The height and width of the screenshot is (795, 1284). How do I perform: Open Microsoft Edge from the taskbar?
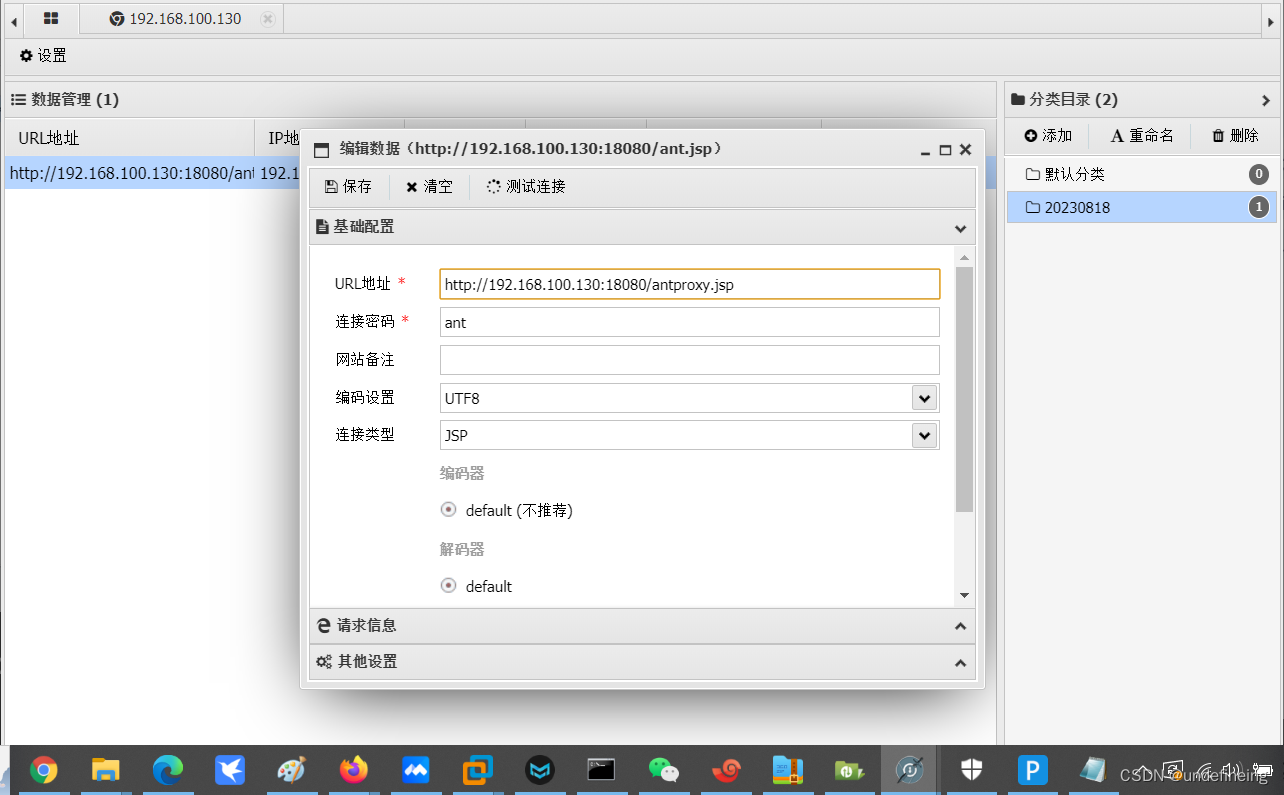click(168, 770)
